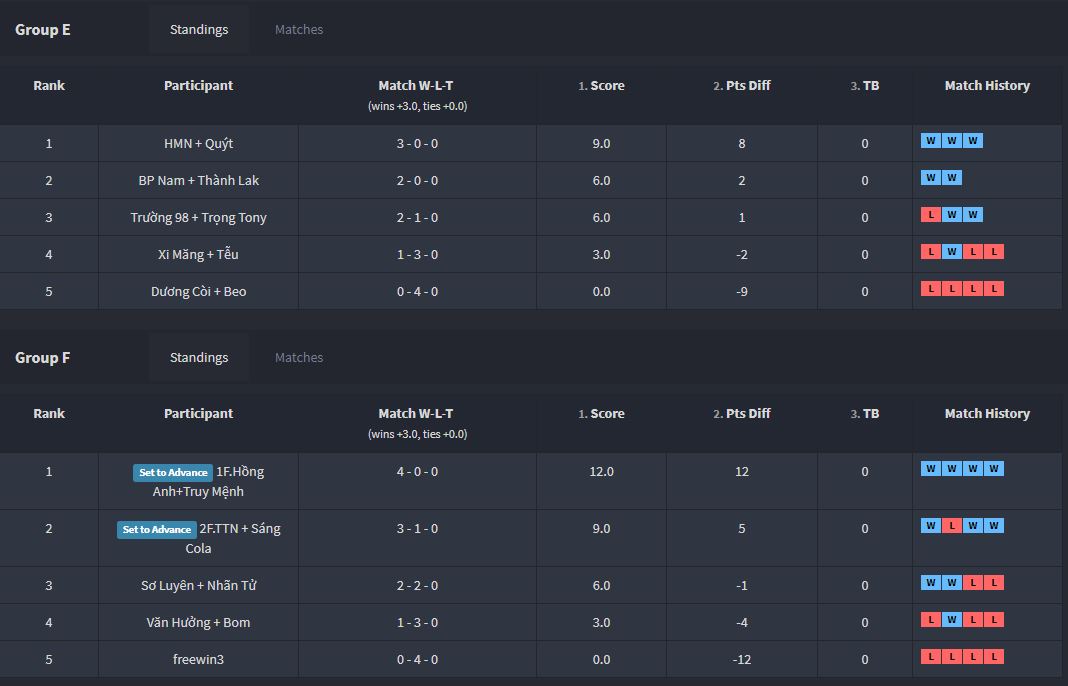Image resolution: width=1068 pixels, height=686 pixels.
Task: Click the W badge in Xi Măng + Tễu history
Action: point(952,251)
